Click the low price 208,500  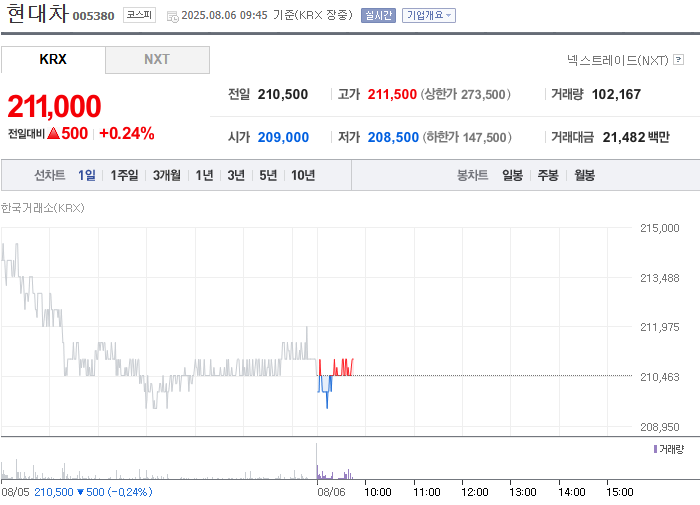pos(393,137)
